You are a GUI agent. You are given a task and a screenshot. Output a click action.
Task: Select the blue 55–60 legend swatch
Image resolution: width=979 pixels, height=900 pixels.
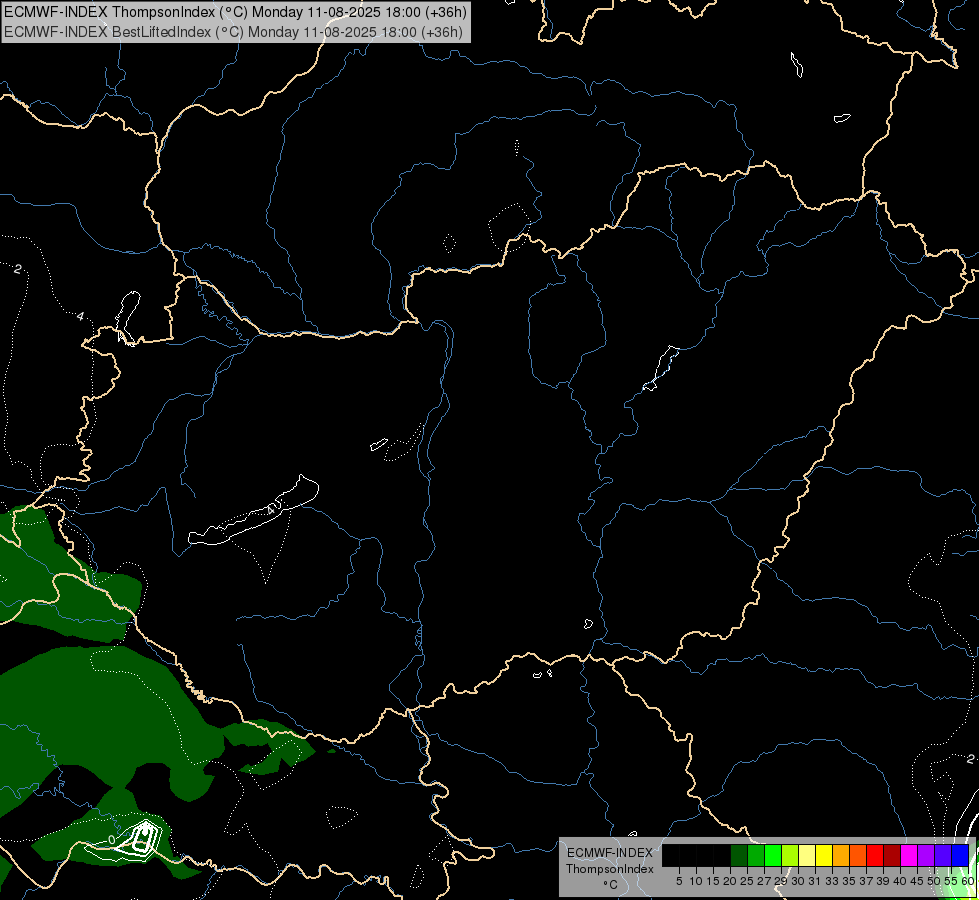point(960,855)
